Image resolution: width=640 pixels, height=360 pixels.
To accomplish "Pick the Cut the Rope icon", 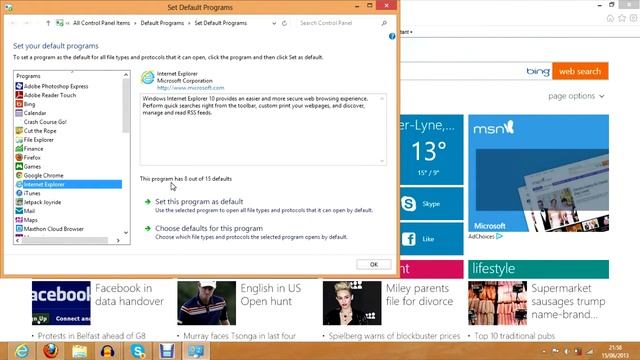I will coord(19,131).
